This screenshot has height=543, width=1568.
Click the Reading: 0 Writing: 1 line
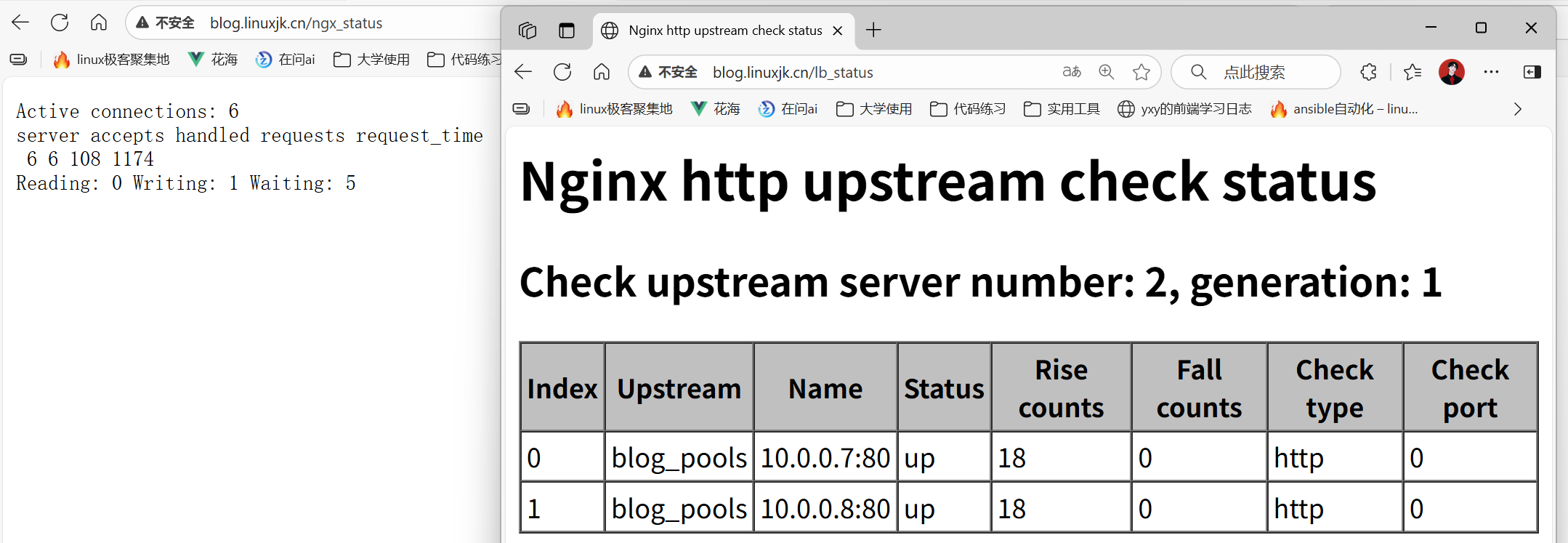[186, 183]
